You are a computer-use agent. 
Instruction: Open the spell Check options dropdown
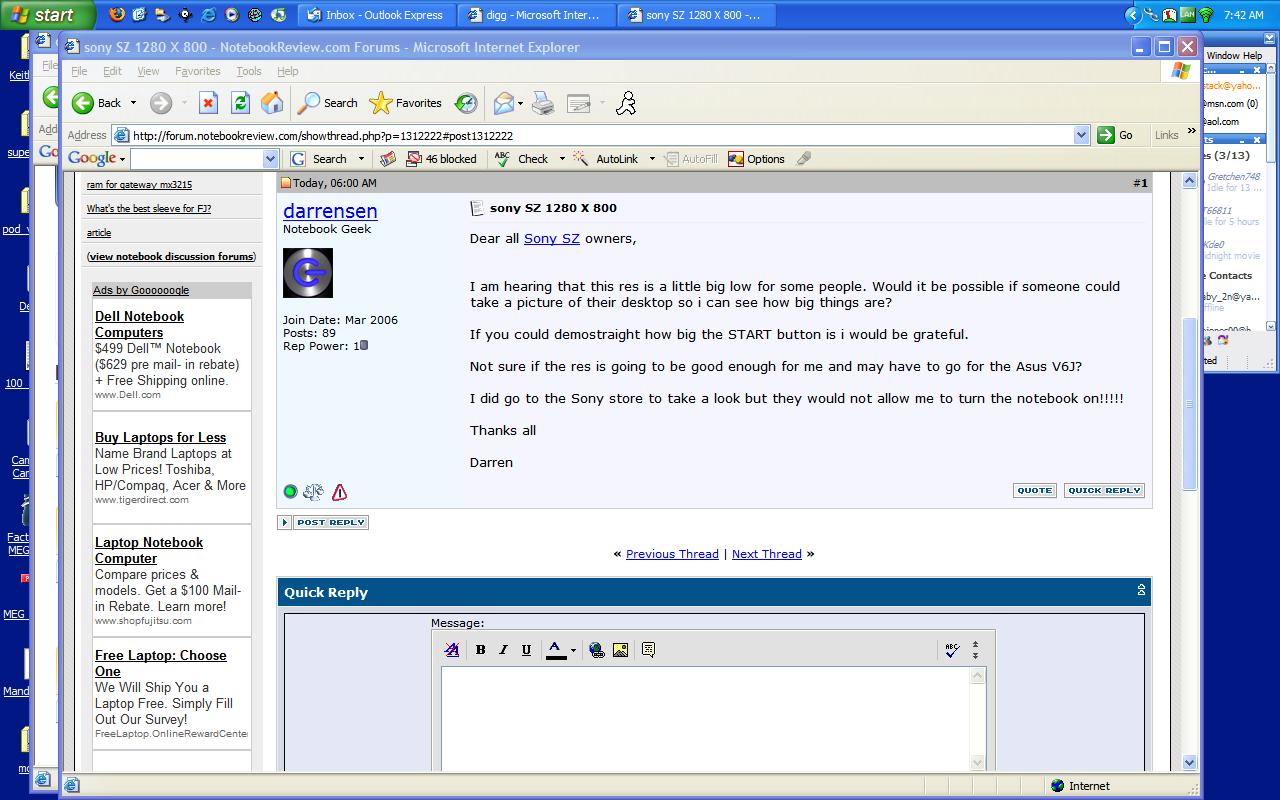(x=562, y=159)
